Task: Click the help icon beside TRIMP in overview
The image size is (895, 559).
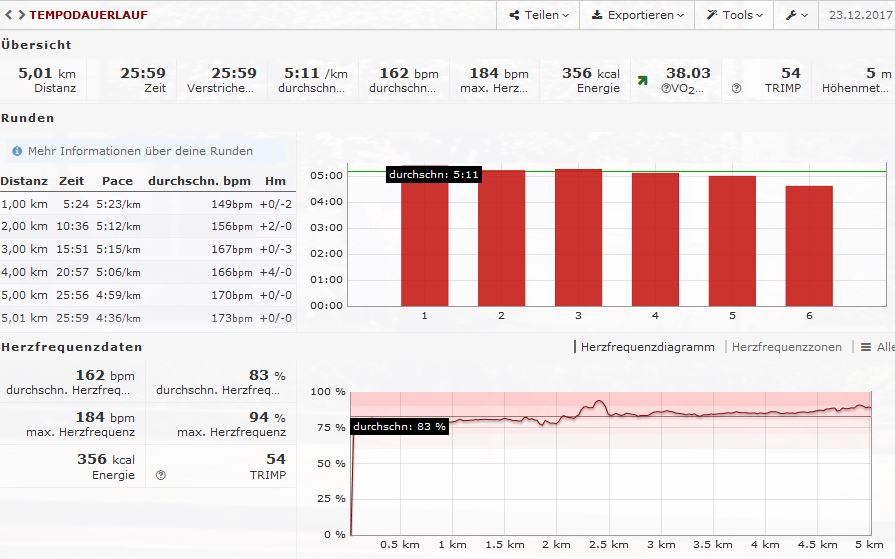Action: [737, 88]
